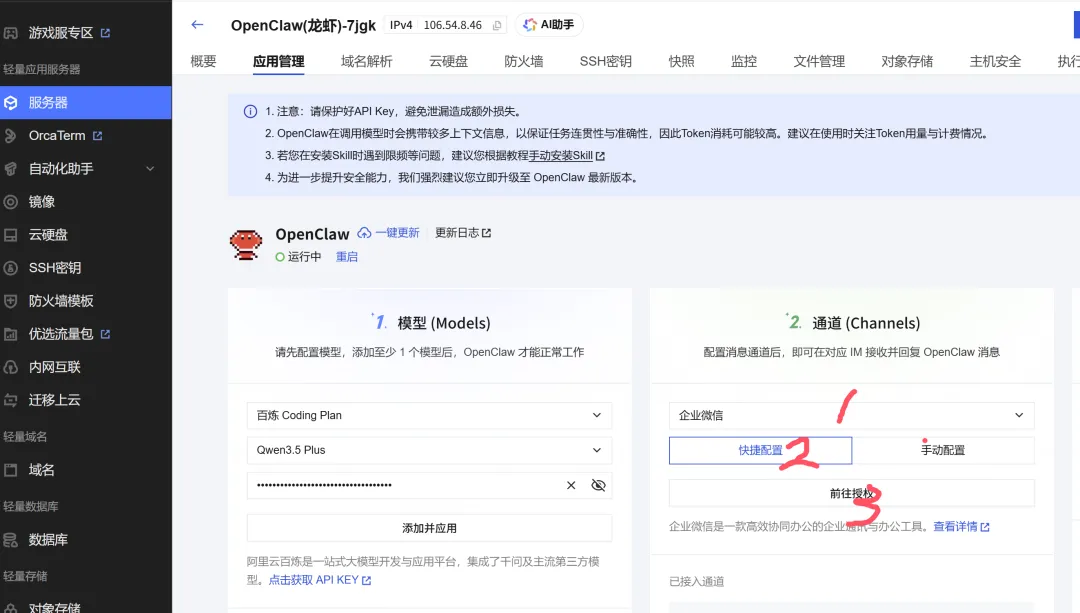Viewport: 1080px width, 613px height.
Task: Switch to the top SSH密钥 tab
Action: click(x=605, y=61)
